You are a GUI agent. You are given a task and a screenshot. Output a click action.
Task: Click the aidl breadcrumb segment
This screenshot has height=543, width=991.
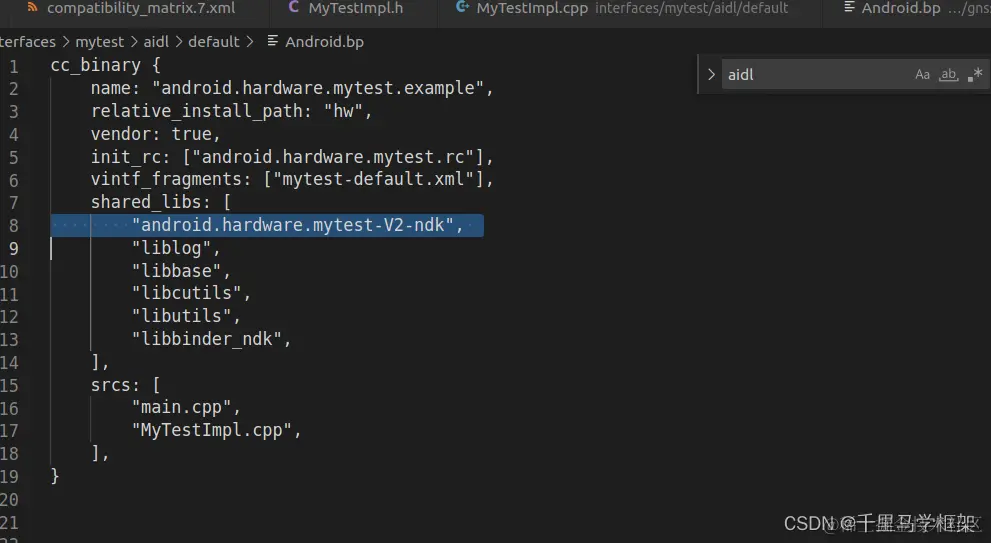coord(155,42)
